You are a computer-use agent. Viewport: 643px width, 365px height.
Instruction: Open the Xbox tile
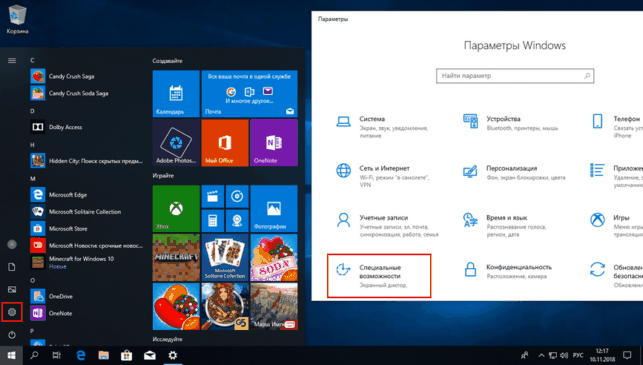coord(176,208)
